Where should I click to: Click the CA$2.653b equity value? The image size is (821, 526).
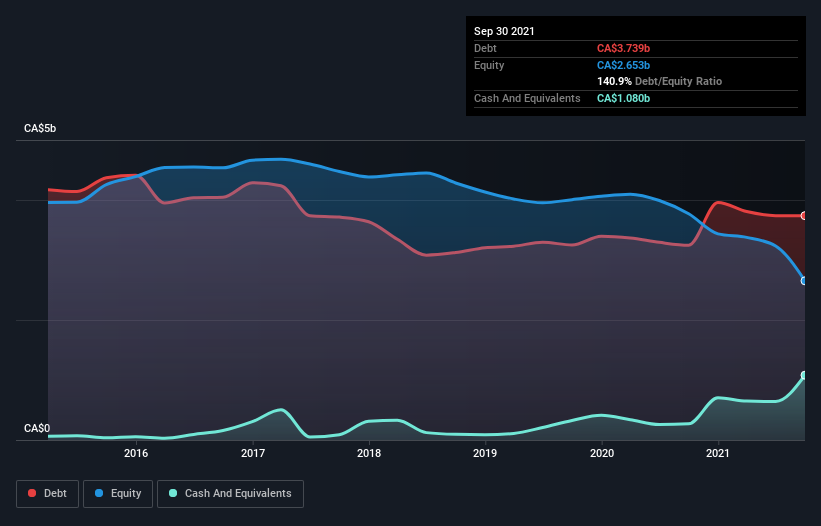(x=623, y=65)
